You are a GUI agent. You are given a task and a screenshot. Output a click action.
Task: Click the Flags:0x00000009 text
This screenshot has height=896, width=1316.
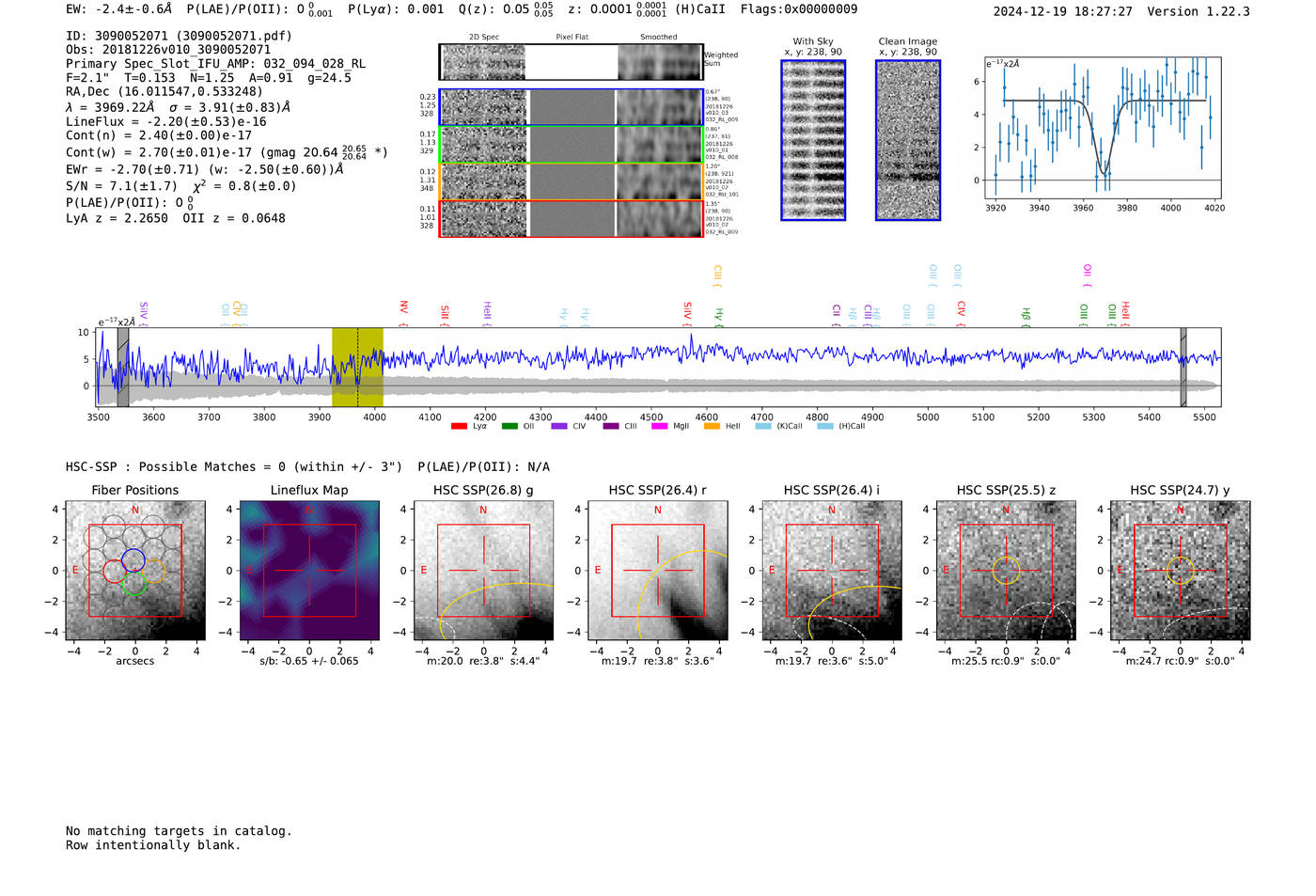pyautogui.click(x=799, y=9)
